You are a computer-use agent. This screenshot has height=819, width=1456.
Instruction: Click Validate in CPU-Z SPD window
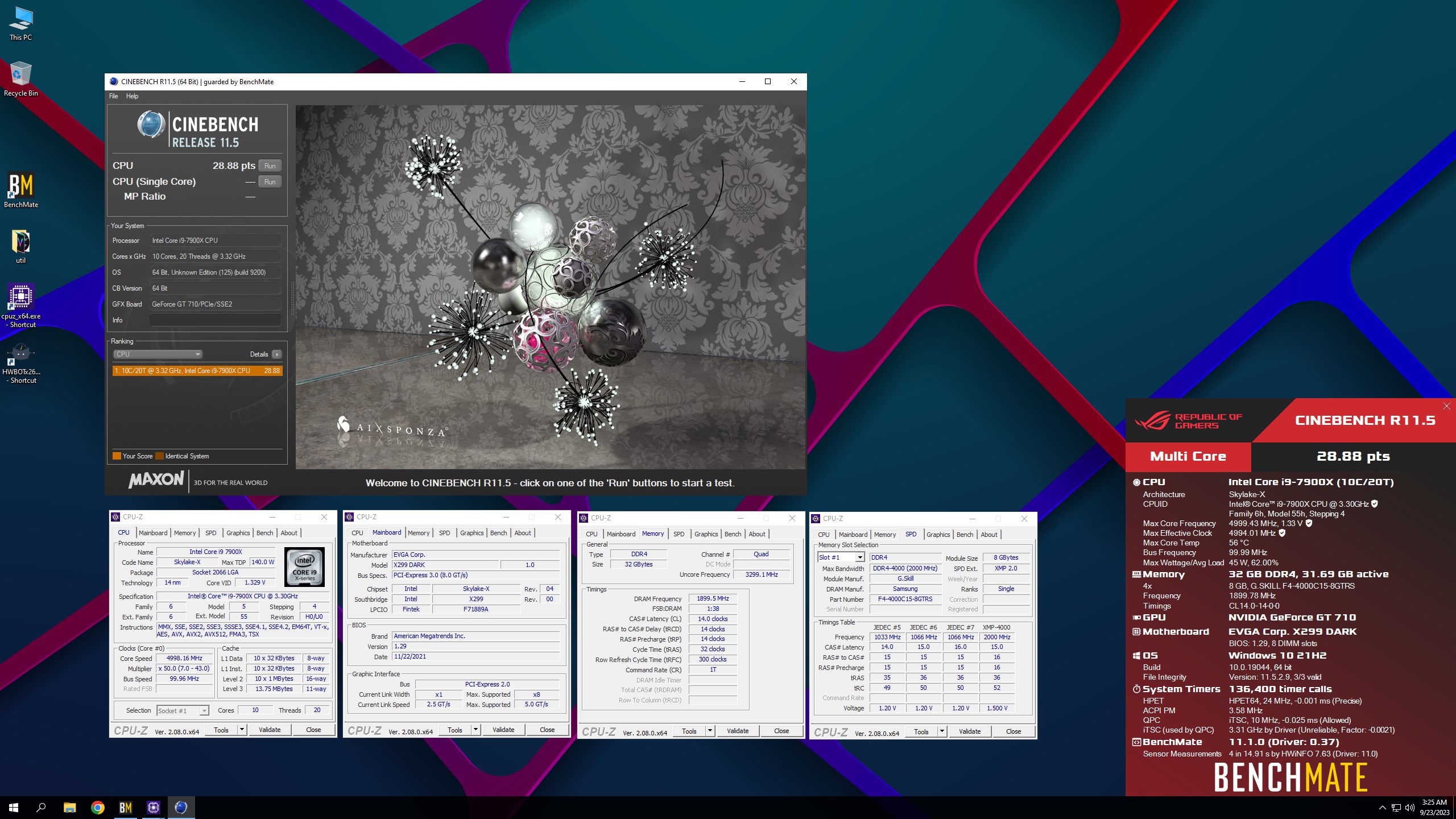pyautogui.click(x=970, y=732)
